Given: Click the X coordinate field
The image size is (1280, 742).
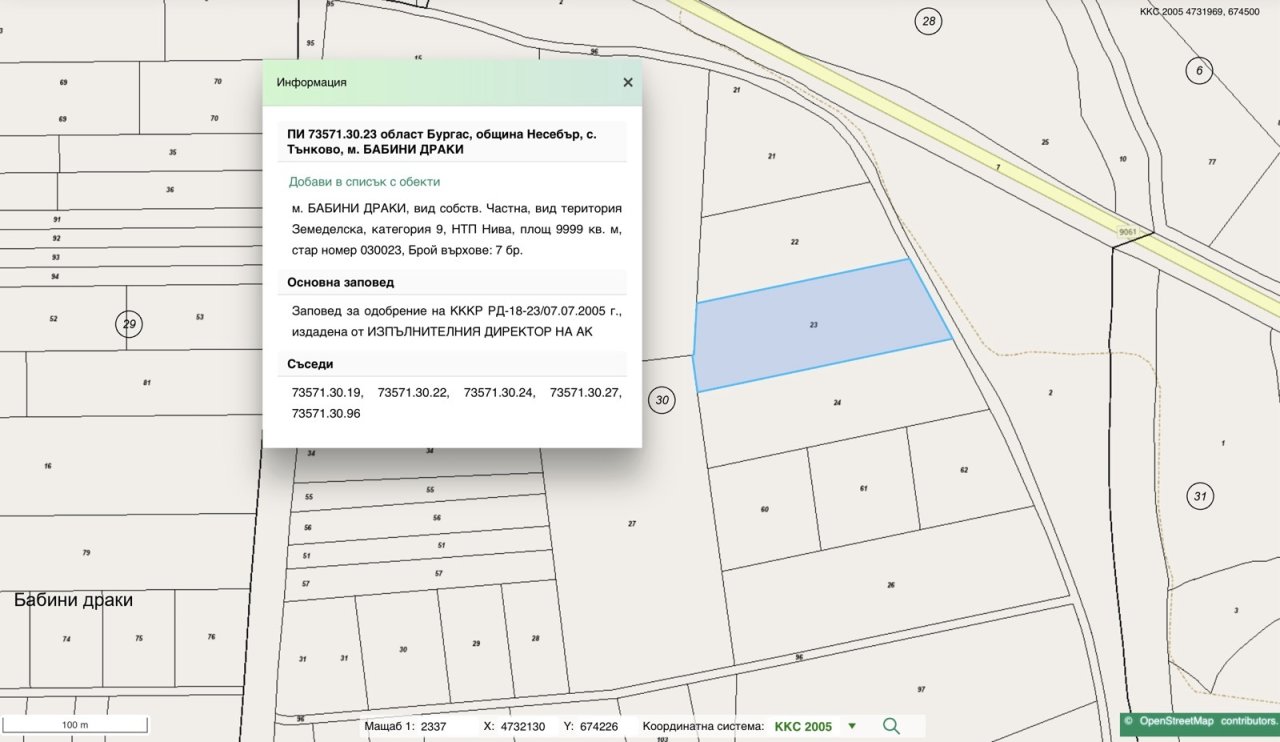Looking at the screenshot, I should (x=522, y=727).
